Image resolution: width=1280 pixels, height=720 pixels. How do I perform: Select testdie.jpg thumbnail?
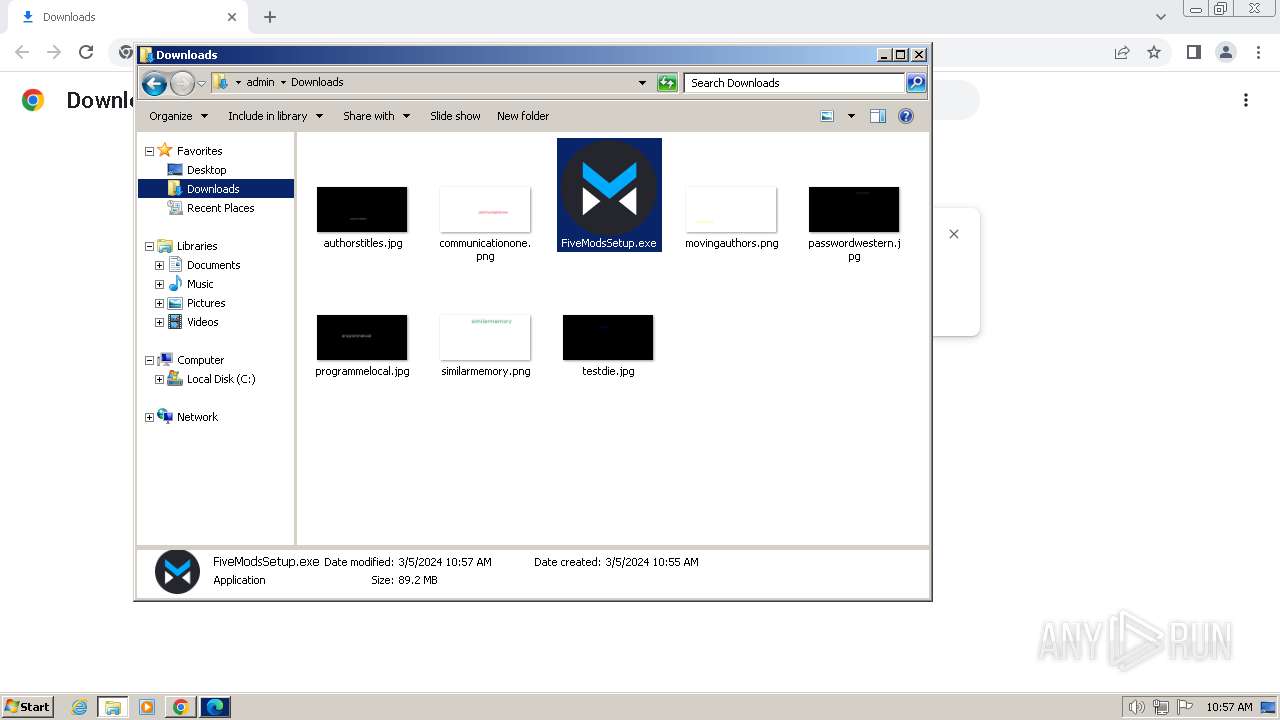click(608, 337)
